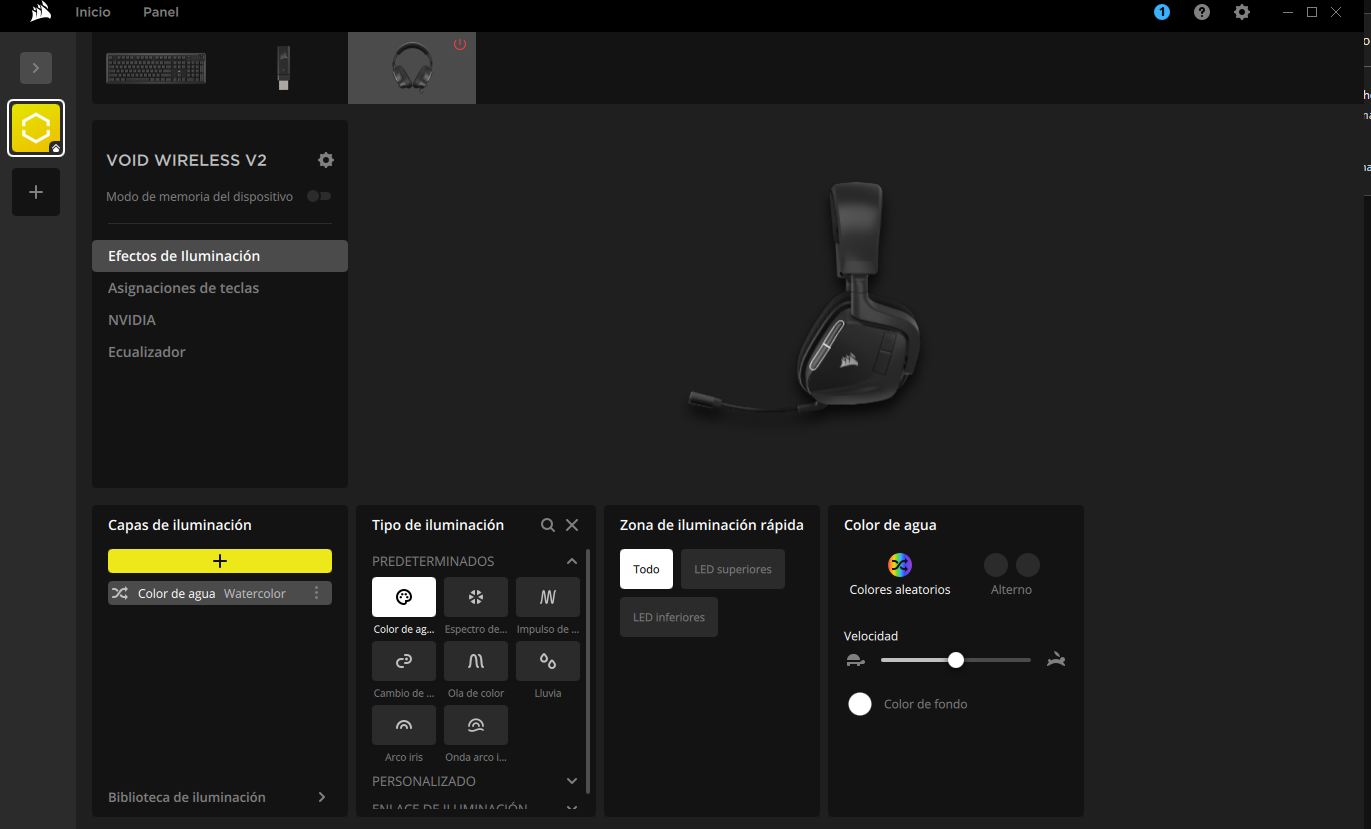Image resolution: width=1371 pixels, height=829 pixels.
Task: Choose the Lluvia lighting effect icon
Action: point(547,661)
